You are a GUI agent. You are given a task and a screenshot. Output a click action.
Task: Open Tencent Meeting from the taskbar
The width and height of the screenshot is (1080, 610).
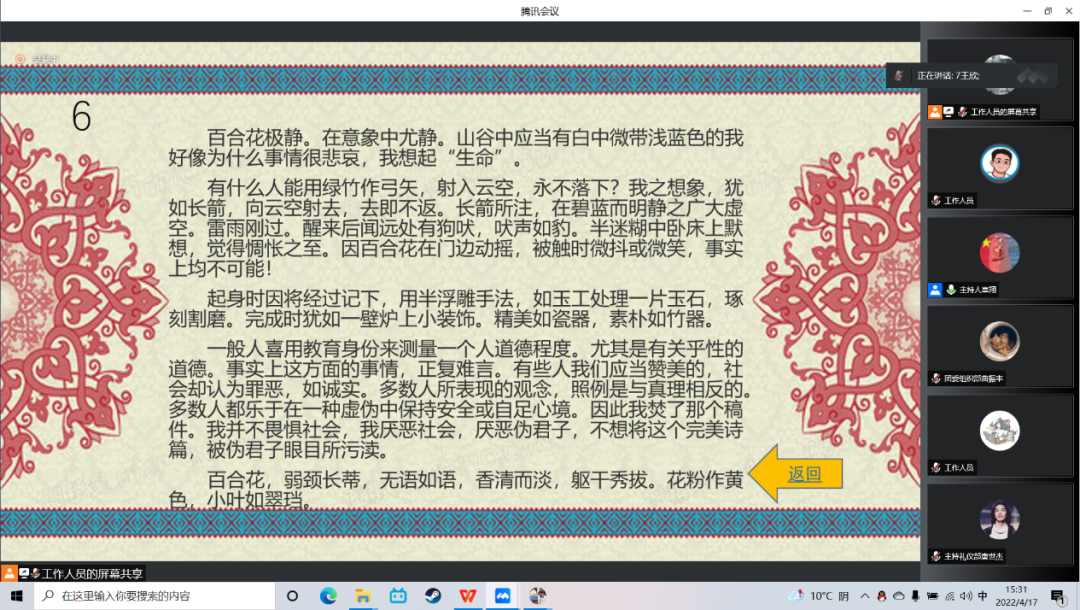pos(502,596)
